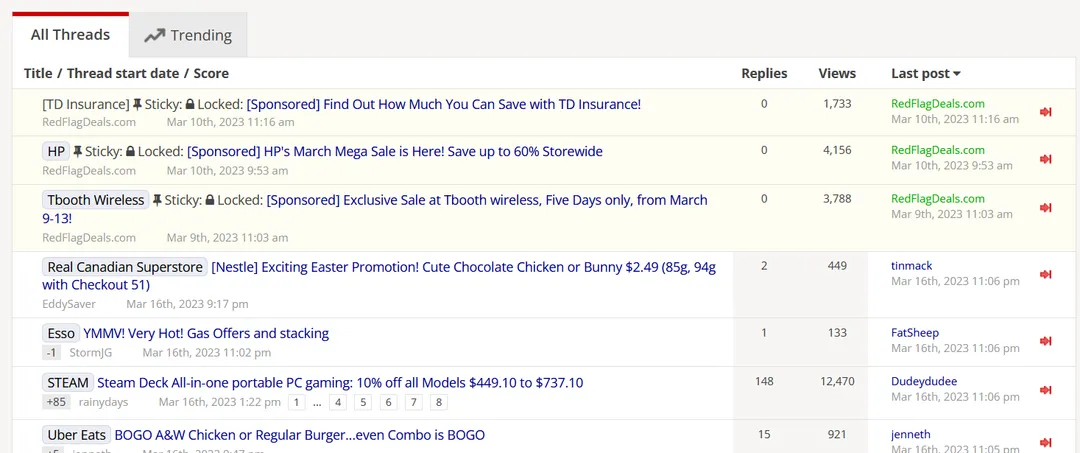Open the Esso Gas Offers thread
Screen dimensions: 1080x453
coord(206,334)
